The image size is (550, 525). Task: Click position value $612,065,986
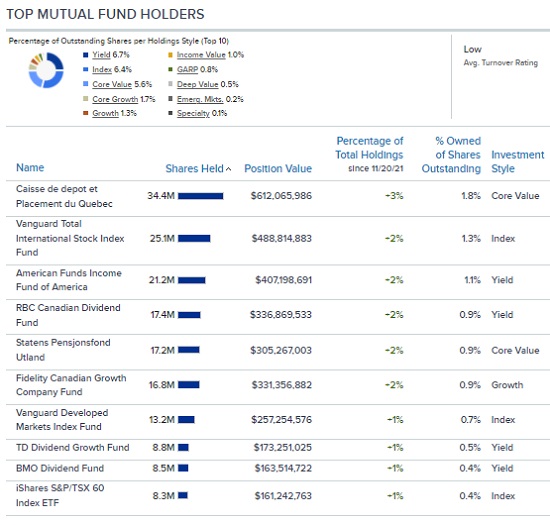pyautogui.click(x=281, y=196)
